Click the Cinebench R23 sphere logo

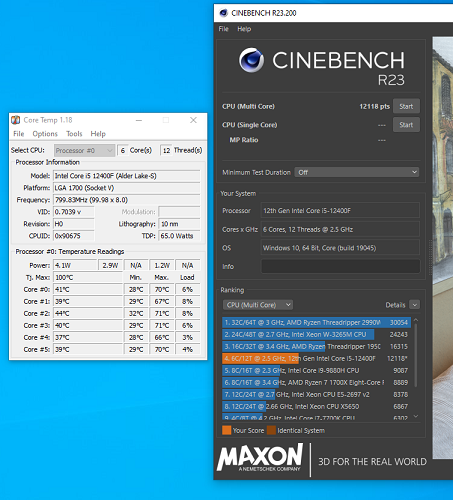coord(251,60)
